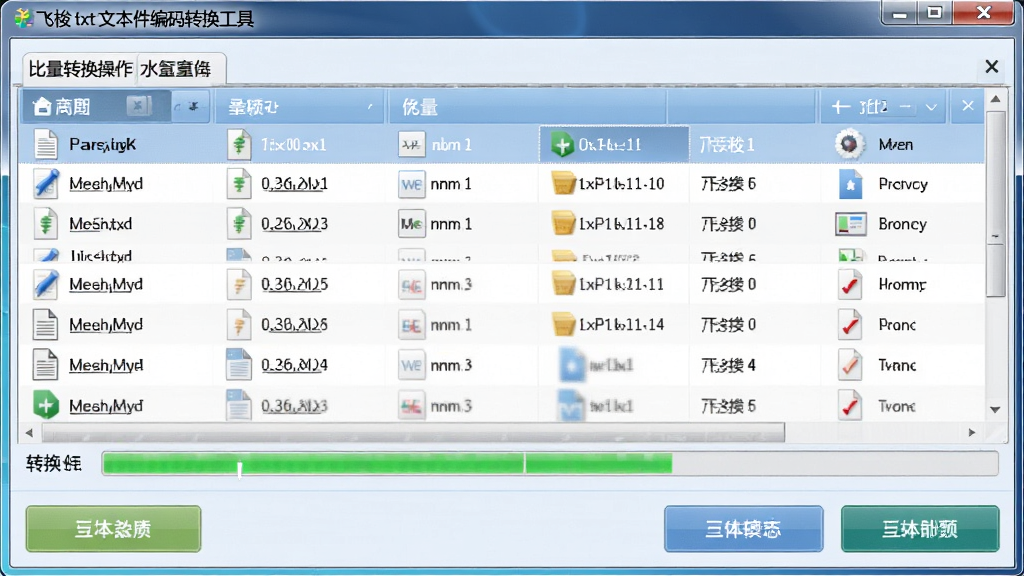Click the blue pen icon in the 0.36.2101 row

tap(46, 184)
